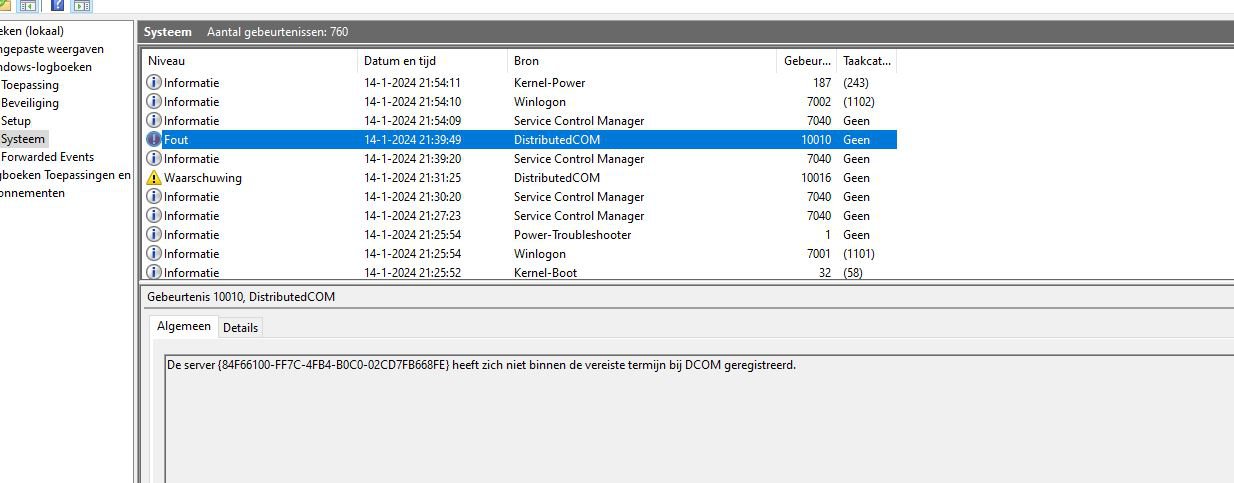Click the DCOM error description text box
1234x483 pixels.
699,418
